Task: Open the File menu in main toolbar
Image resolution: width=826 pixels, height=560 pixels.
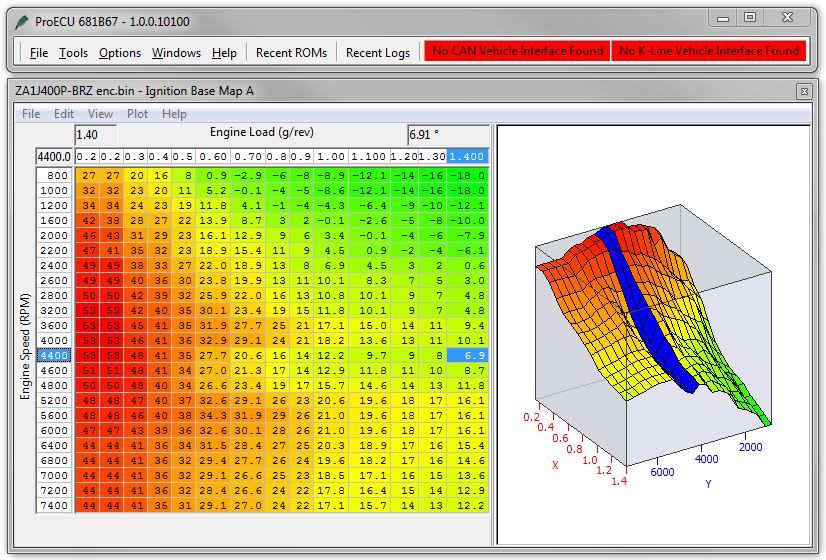Action: point(39,52)
